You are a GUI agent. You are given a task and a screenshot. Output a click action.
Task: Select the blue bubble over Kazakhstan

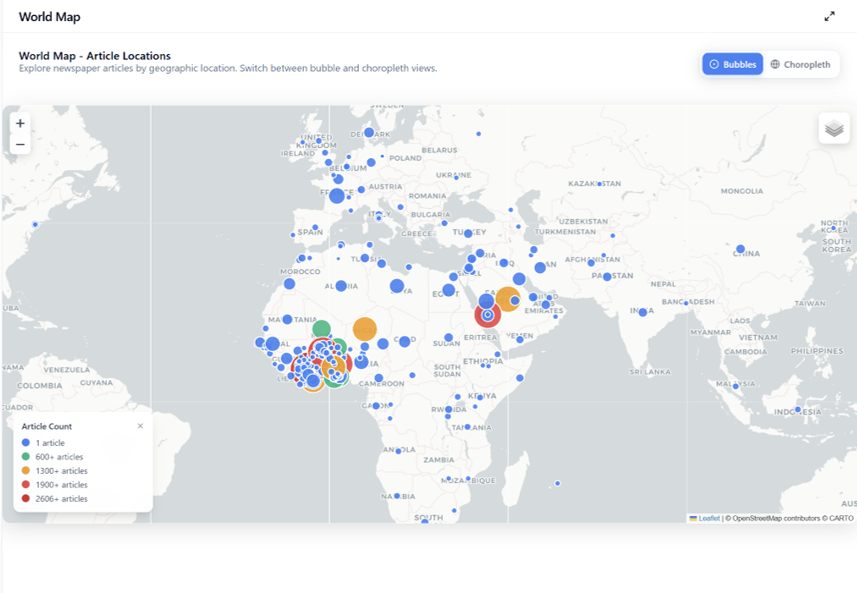click(x=599, y=184)
